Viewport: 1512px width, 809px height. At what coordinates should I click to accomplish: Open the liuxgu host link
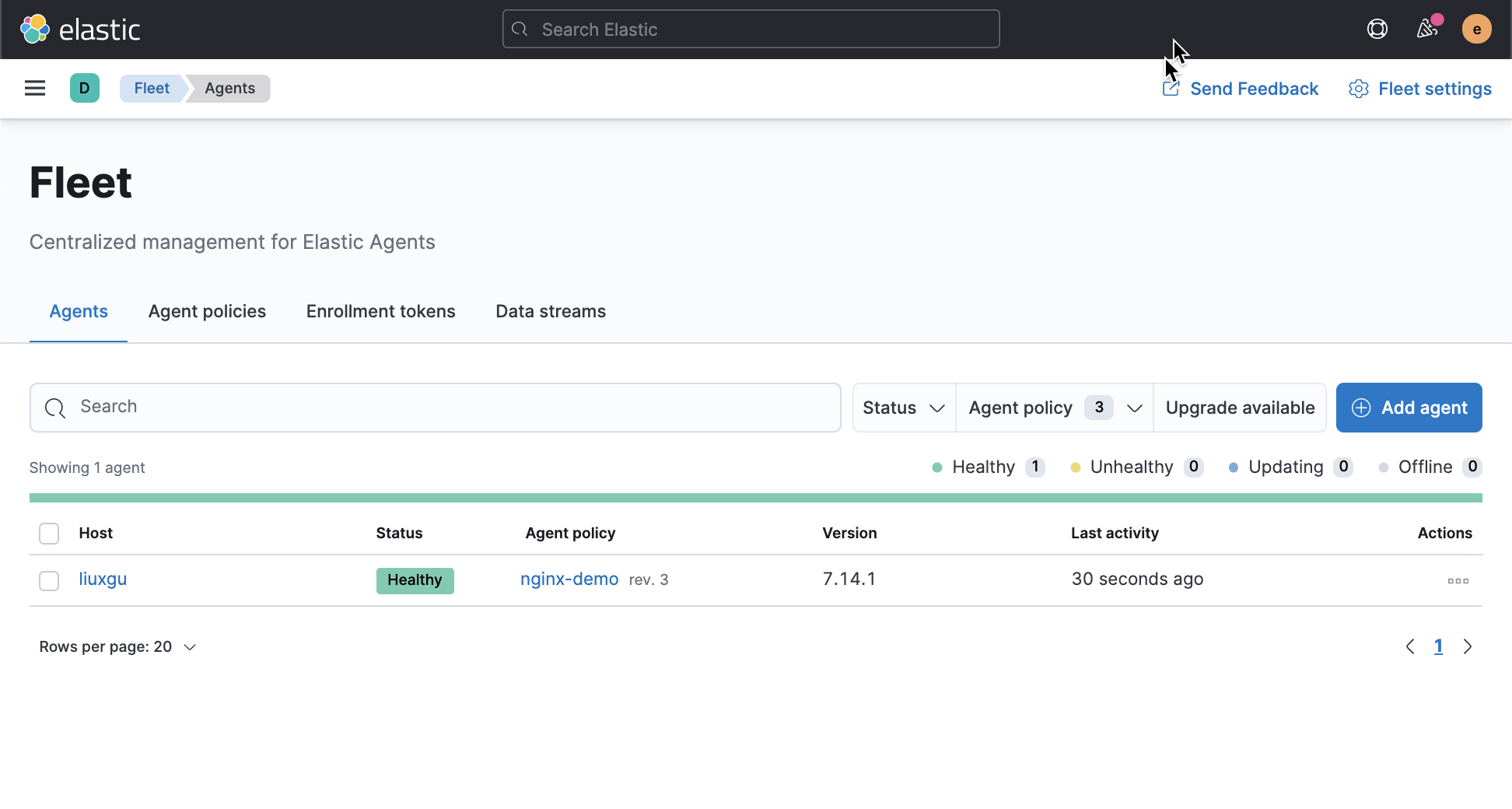pyautogui.click(x=103, y=579)
